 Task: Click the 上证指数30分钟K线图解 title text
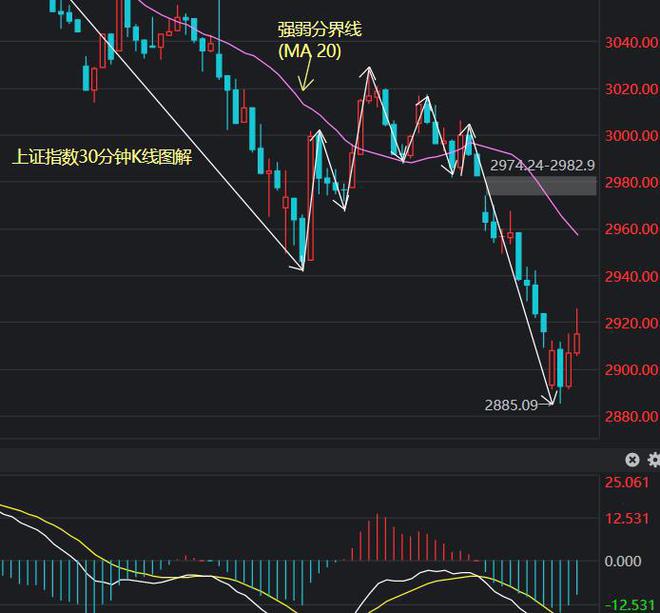[x=102, y=157]
